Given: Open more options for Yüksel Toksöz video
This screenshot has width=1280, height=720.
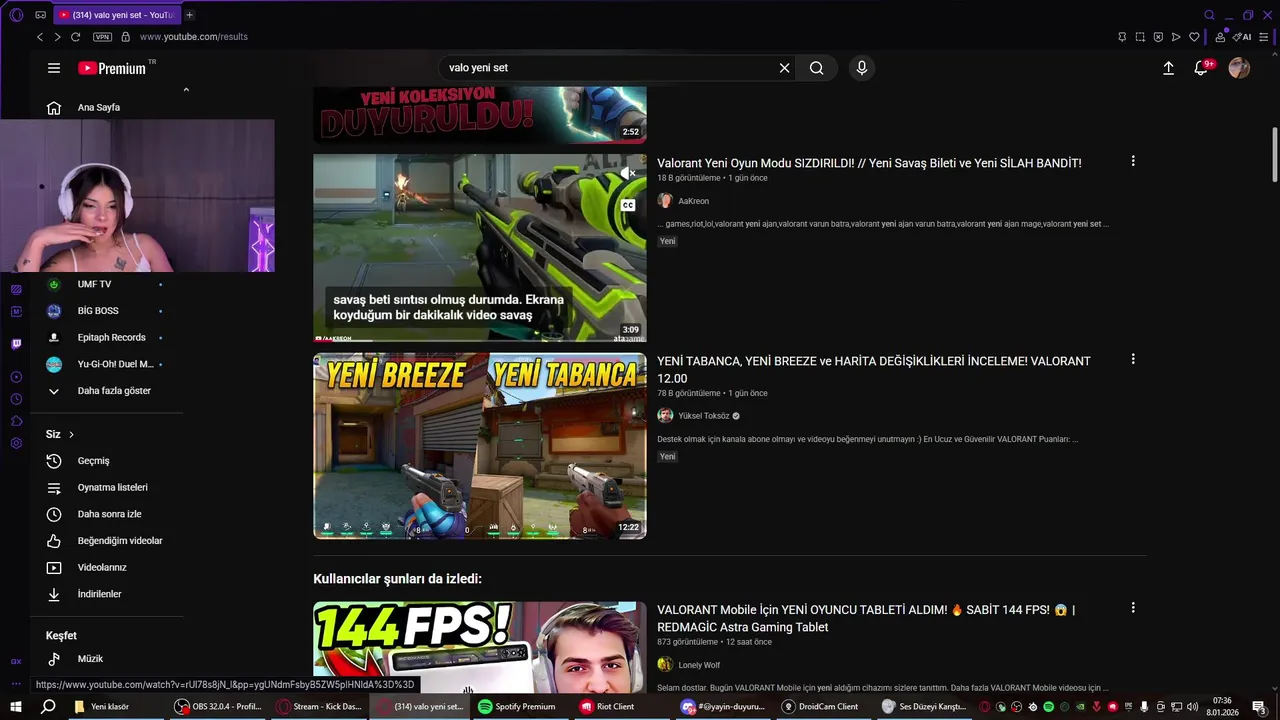Looking at the screenshot, I should [1133, 359].
